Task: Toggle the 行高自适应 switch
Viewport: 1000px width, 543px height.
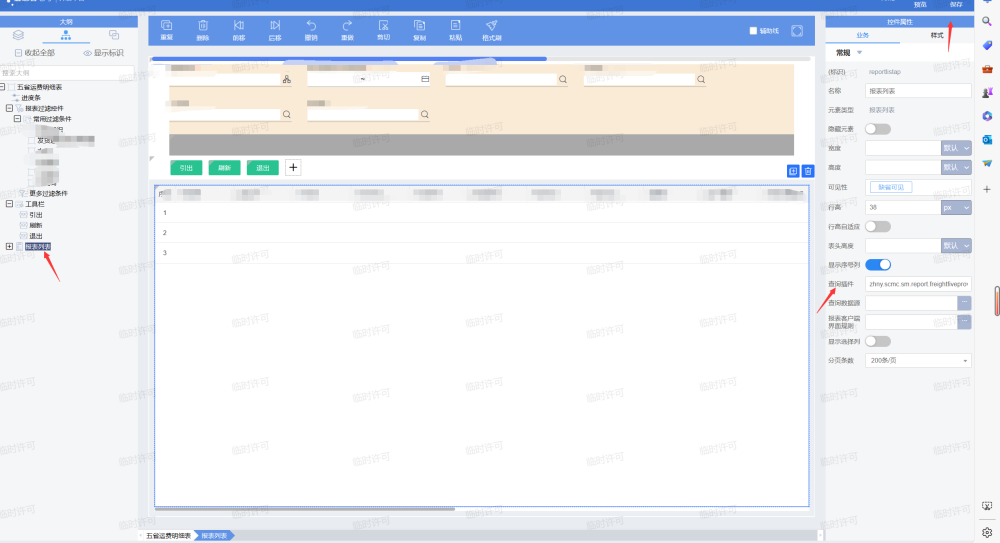Action: [x=878, y=227]
